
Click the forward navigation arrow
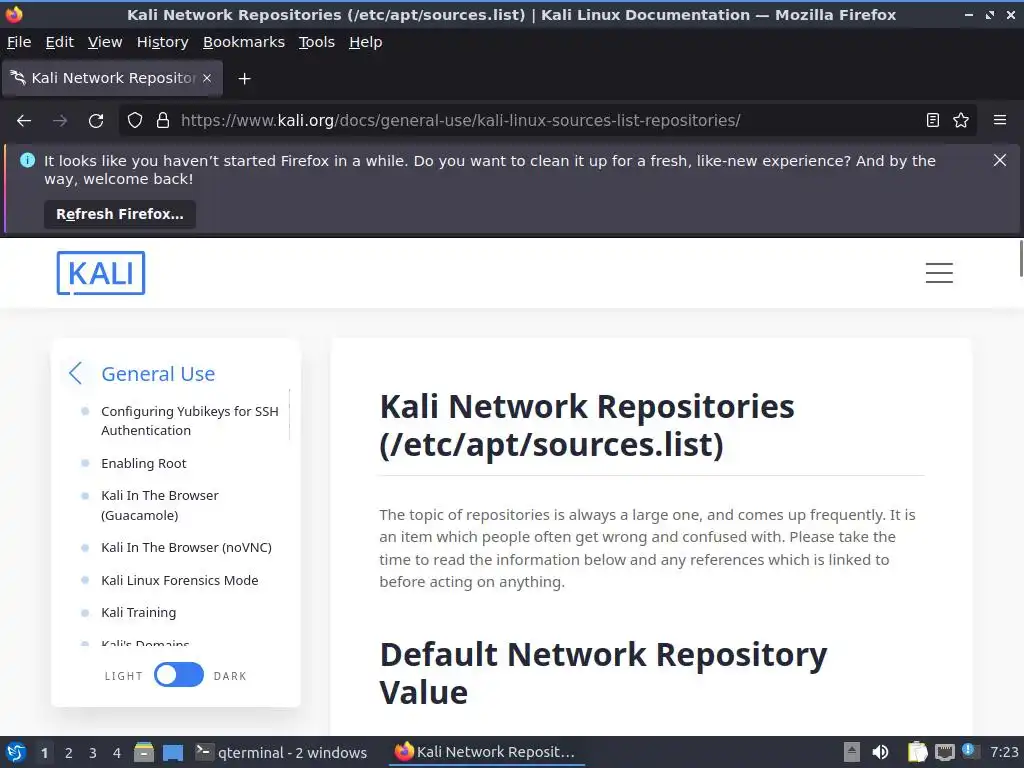[60, 121]
